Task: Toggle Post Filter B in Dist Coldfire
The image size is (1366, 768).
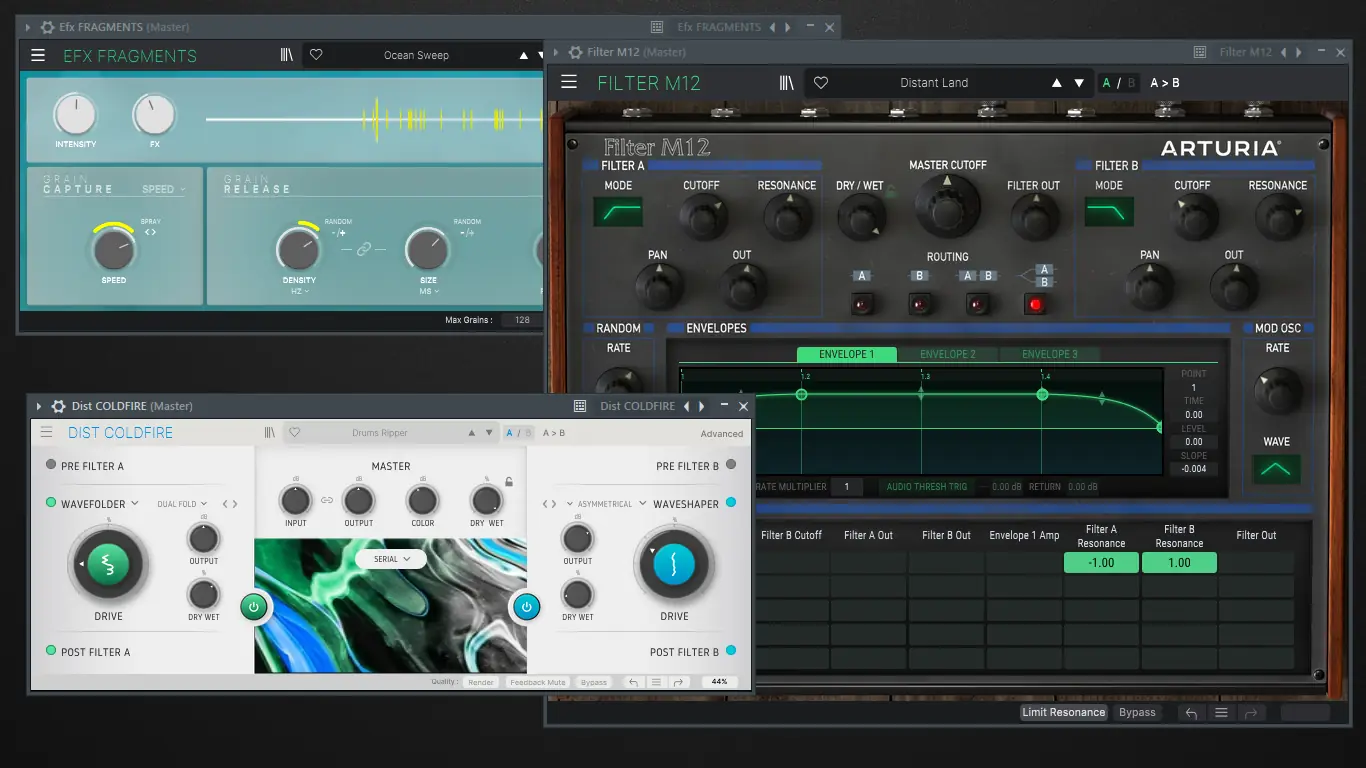Action: (x=731, y=651)
